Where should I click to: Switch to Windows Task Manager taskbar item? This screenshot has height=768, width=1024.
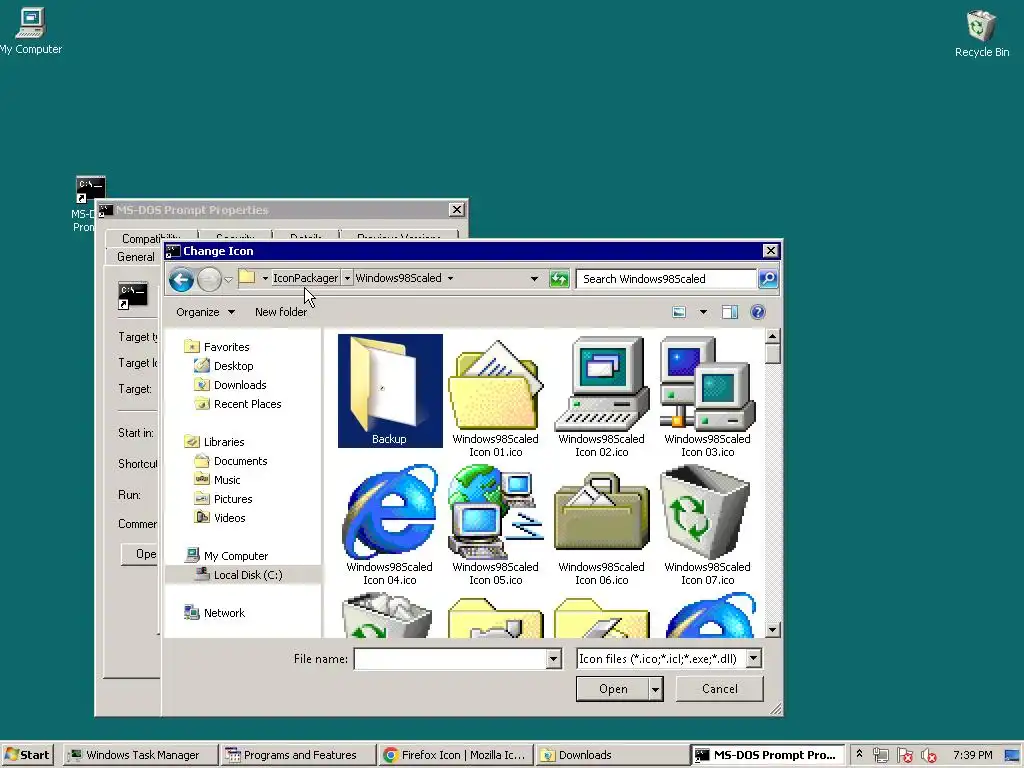tap(141, 755)
